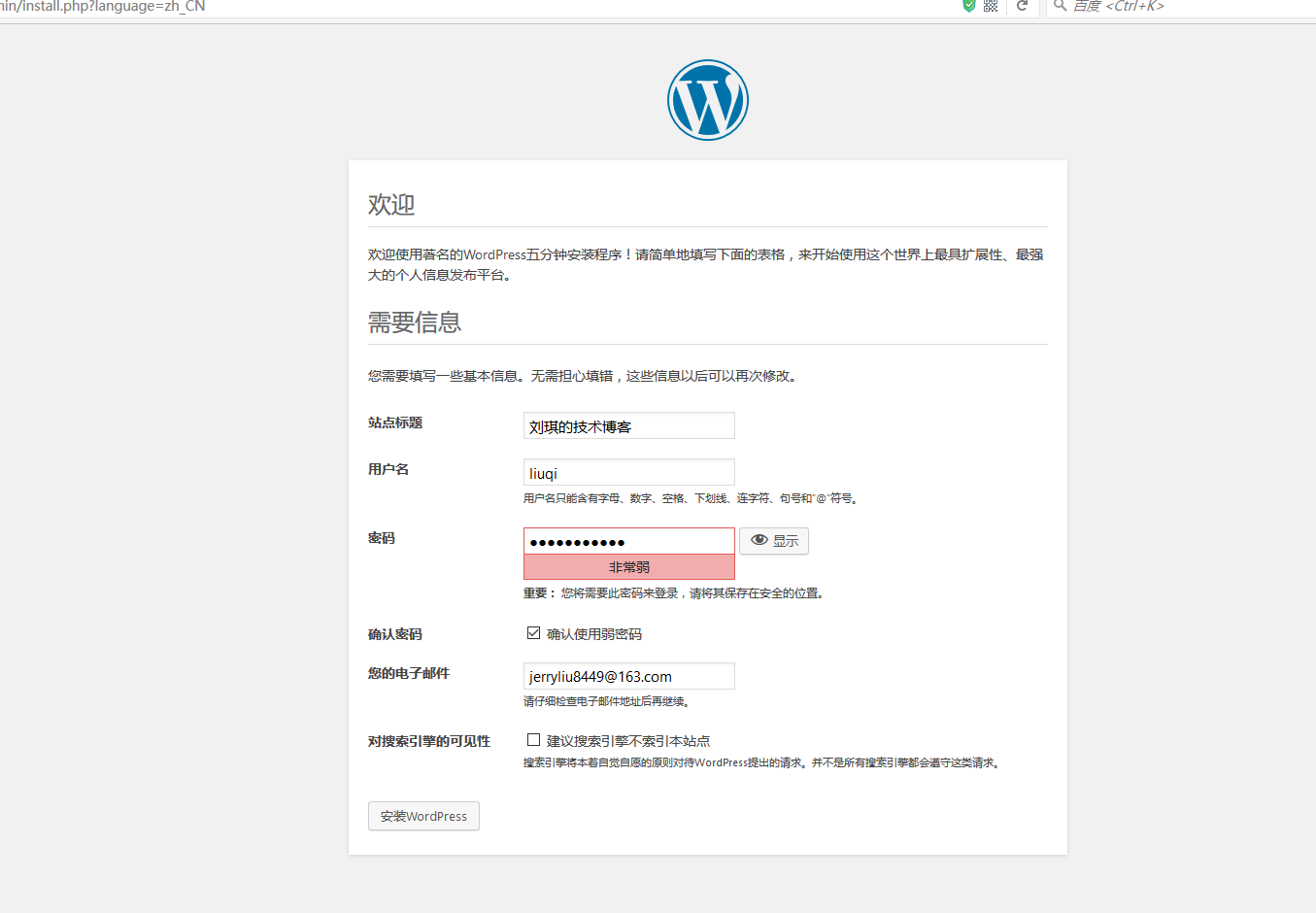The height and width of the screenshot is (913, 1316).
Task: Click the 您的电子邮件 label
Action: (x=409, y=673)
